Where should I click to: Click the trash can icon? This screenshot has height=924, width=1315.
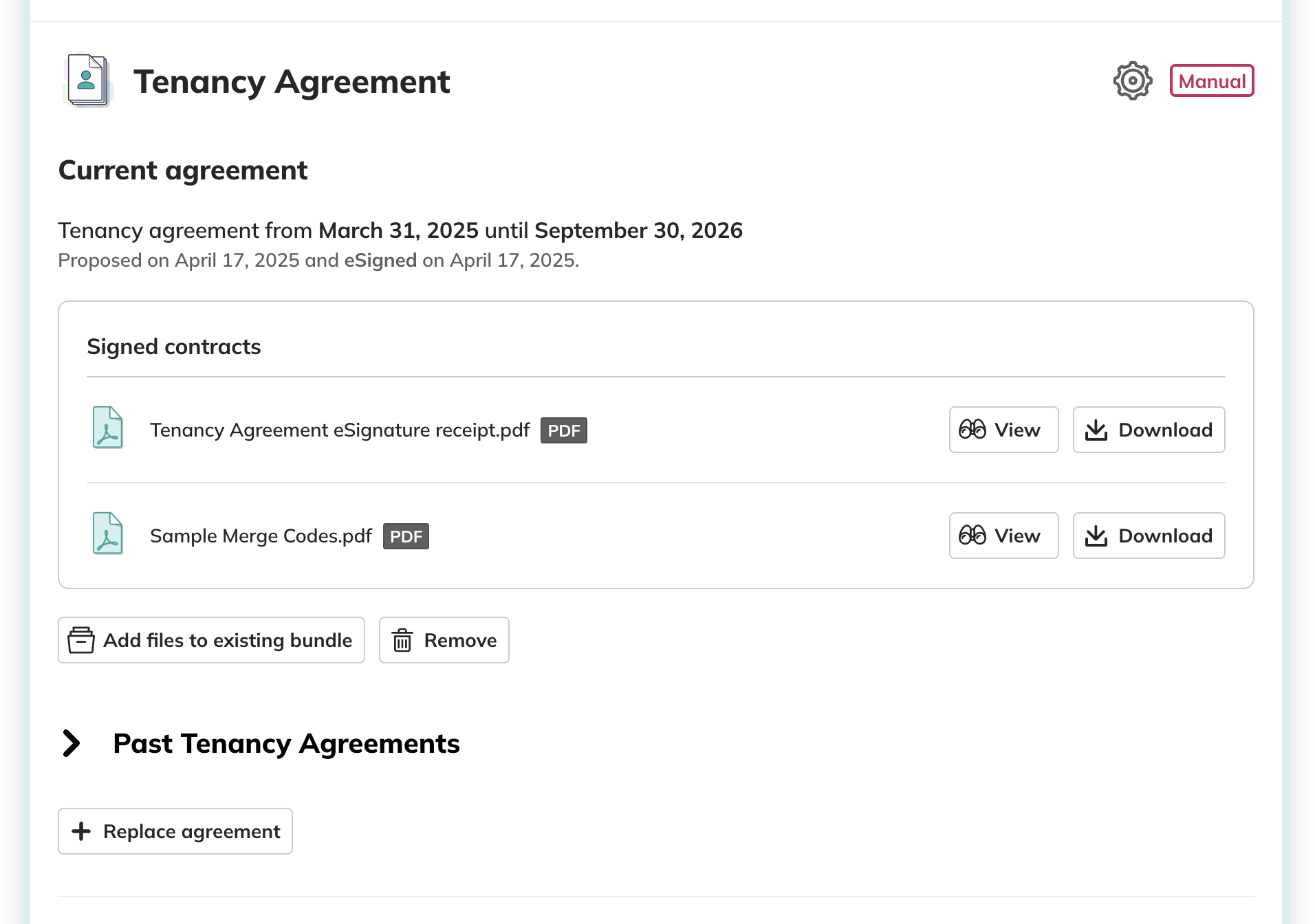pos(402,640)
